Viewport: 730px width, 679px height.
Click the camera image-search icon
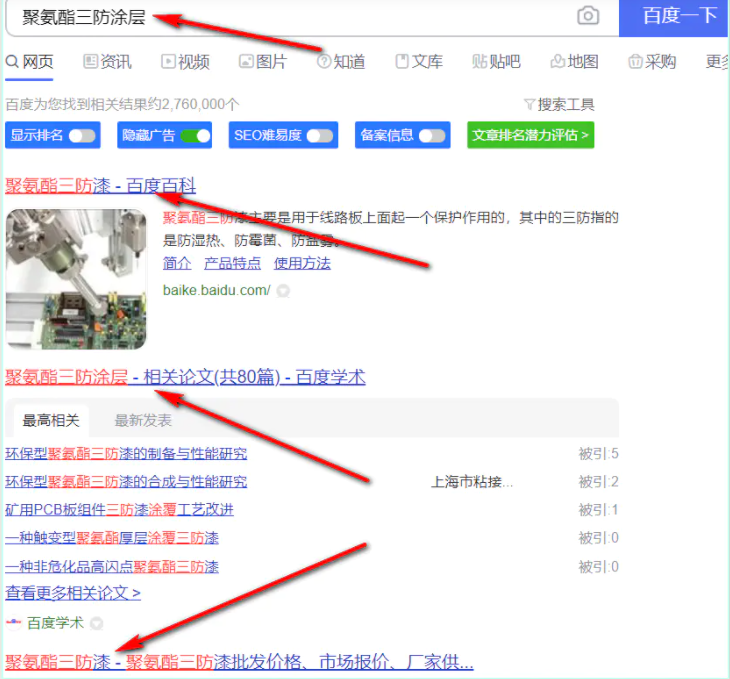(588, 16)
